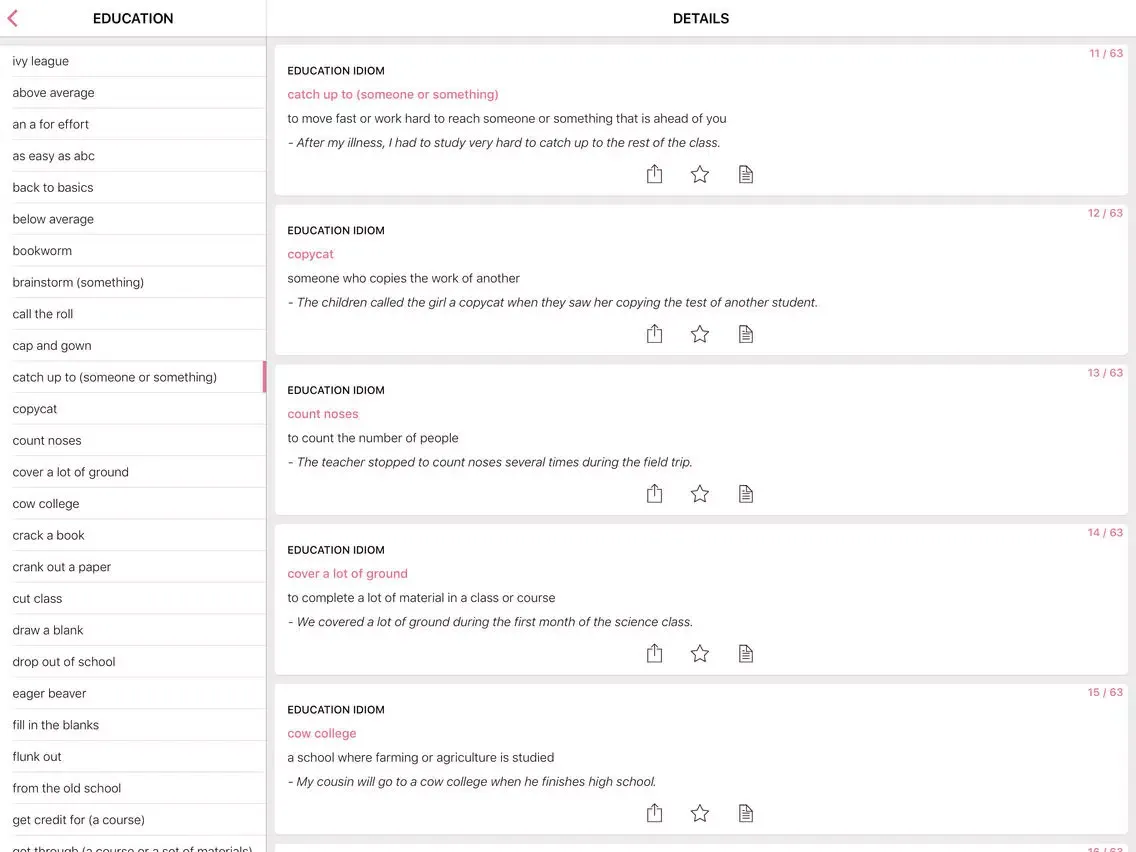1136x852 pixels.
Task: Open 'an a for effort' list entry
Action: point(133,124)
